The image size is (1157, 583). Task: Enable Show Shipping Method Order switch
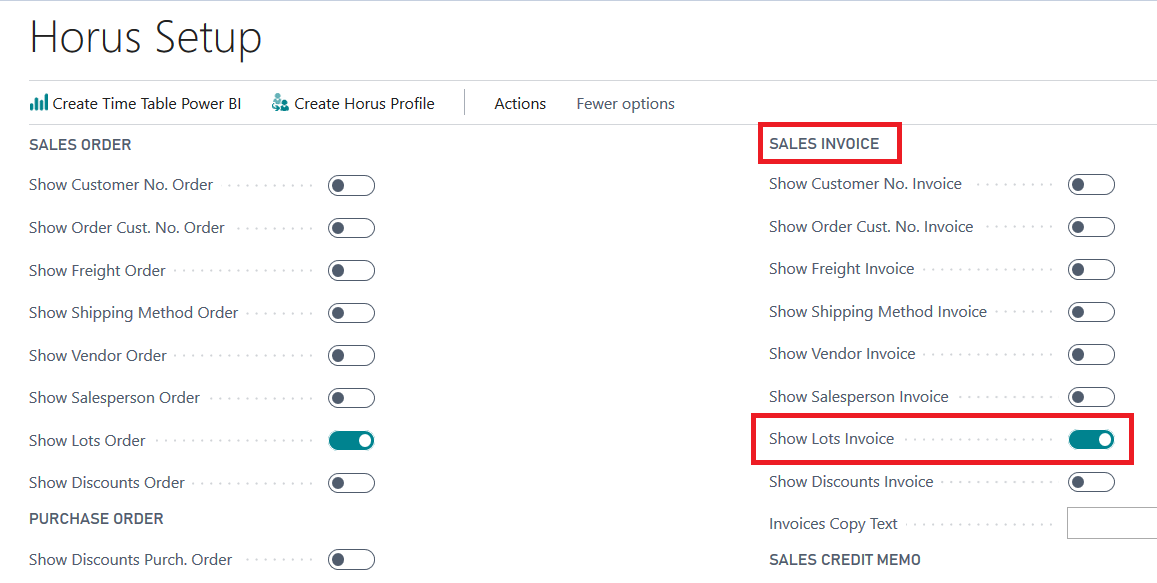(x=351, y=313)
